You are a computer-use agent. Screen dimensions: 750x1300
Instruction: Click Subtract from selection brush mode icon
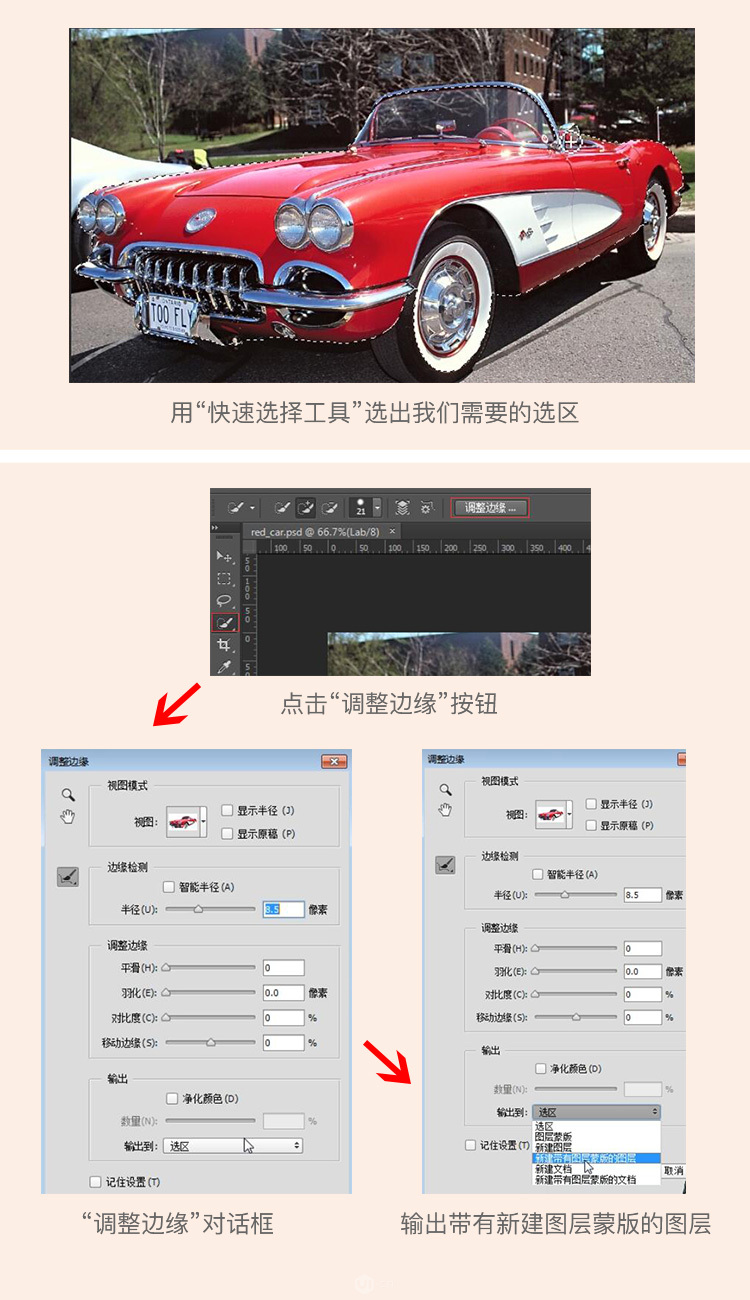tap(331, 508)
